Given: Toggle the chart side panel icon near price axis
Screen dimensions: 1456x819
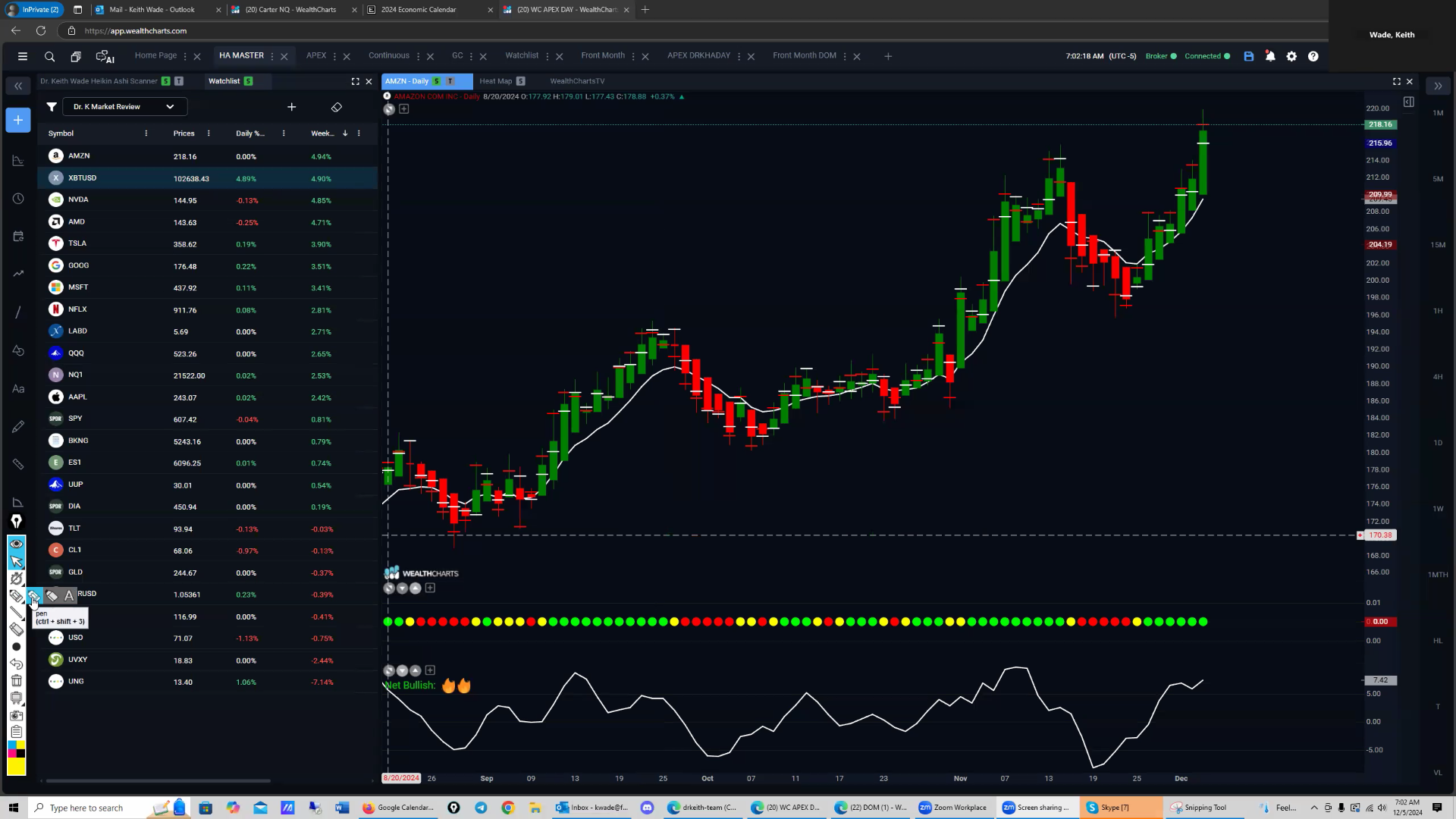Looking at the screenshot, I should [x=1408, y=102].
